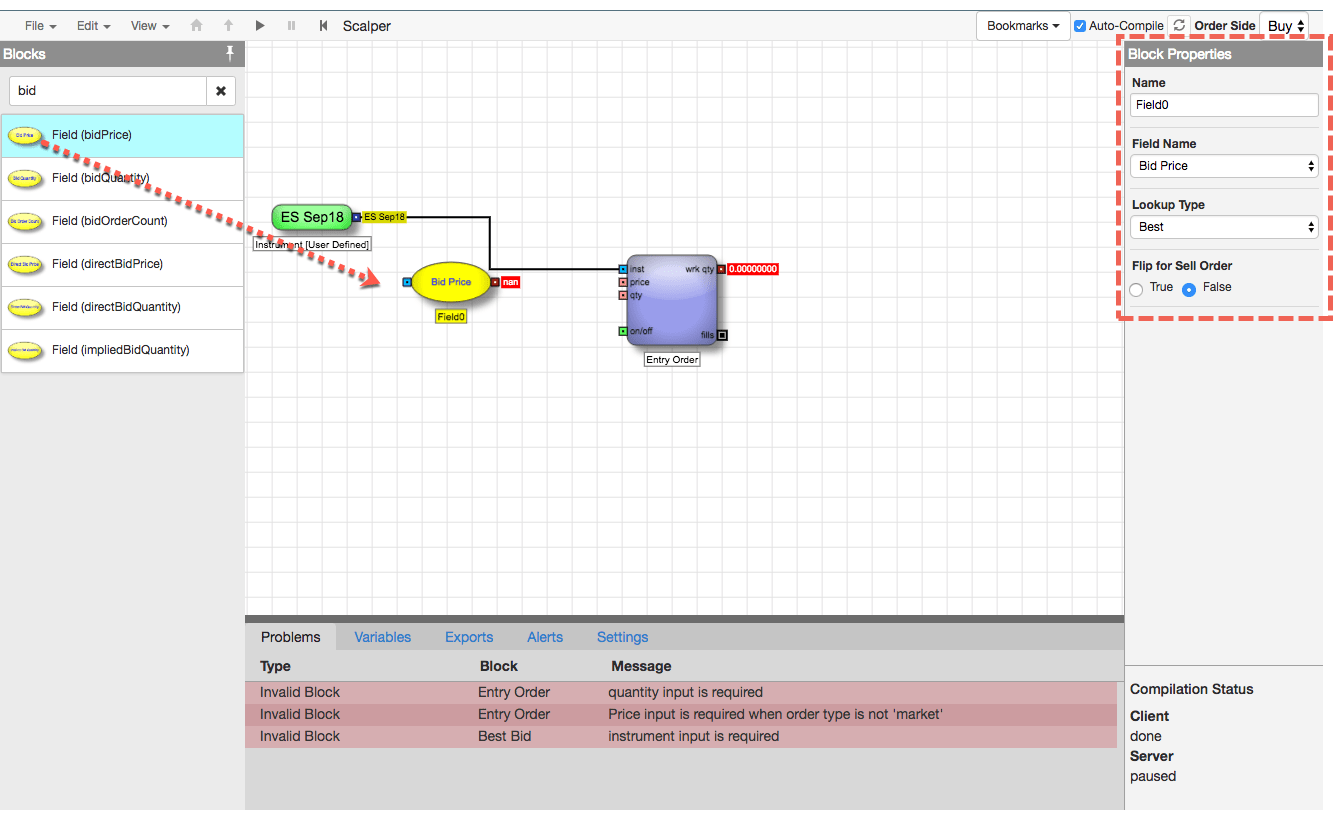This screenshot has height=816, width=1334.
Task: Click the Bid Price block input port
Action: [x=407, y=282]
